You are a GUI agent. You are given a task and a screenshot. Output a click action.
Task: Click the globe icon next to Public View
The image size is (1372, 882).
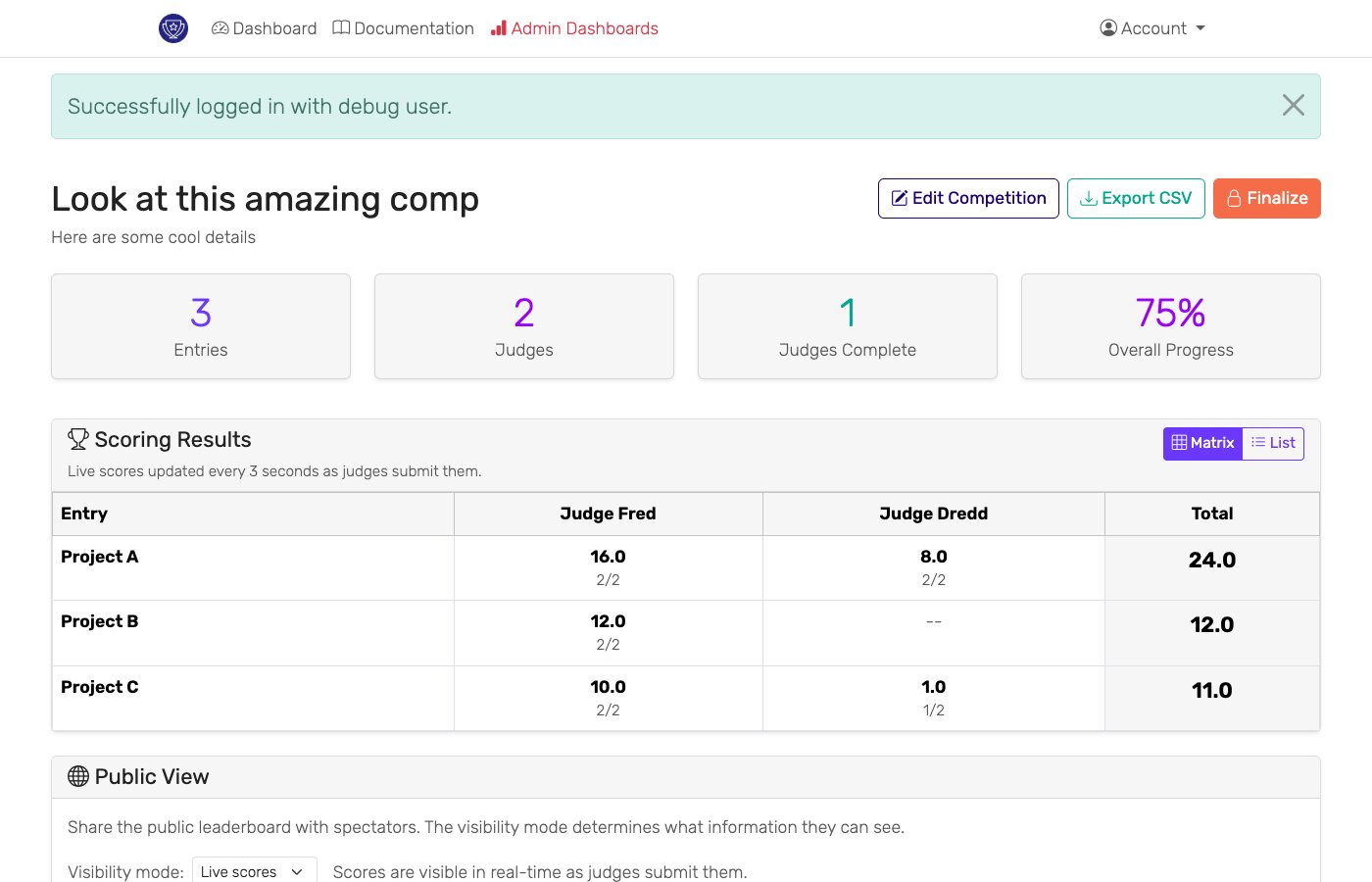pyautogui.click(x=77, y=776)
